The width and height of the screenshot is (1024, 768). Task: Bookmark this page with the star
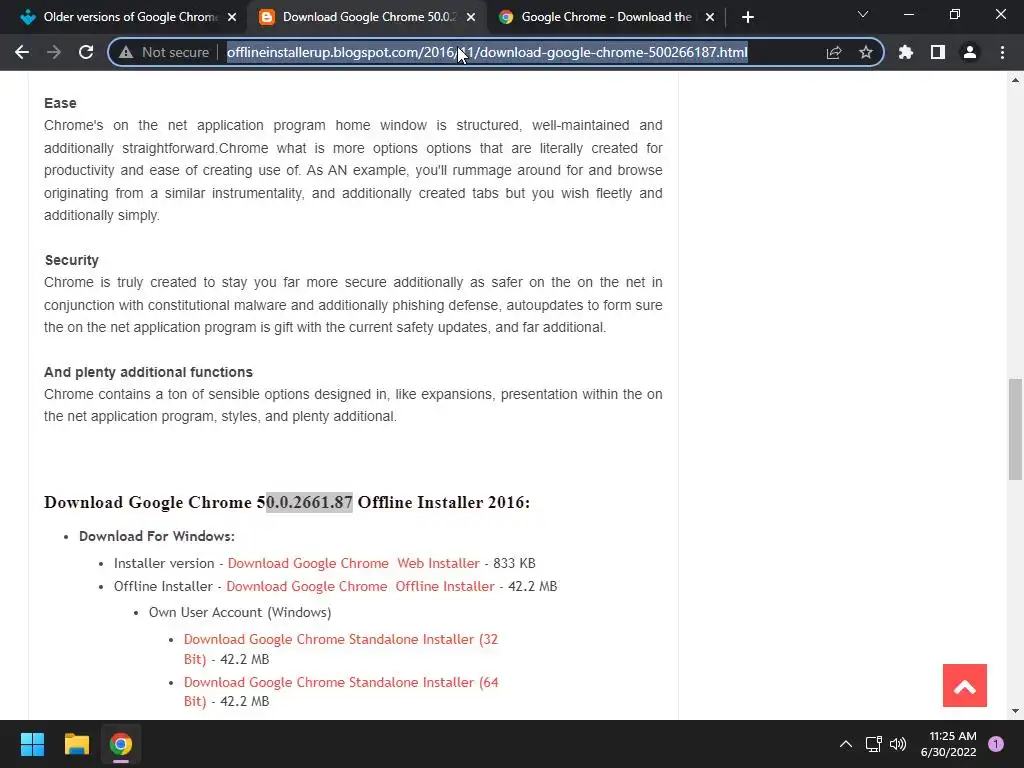click(x=866, y=52)
